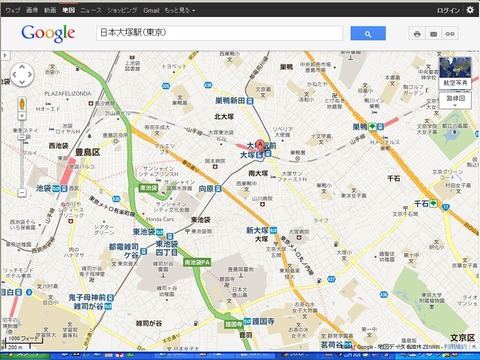Click the 護国寺 metro station icon
Screen dimensions: 480x360
click(x=247, y=321)
